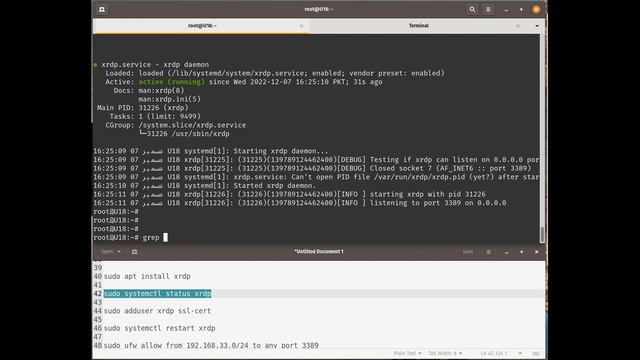Click the line number 44 in the editor gutter
Screen dimensions: 640x360
coord(98,311)
